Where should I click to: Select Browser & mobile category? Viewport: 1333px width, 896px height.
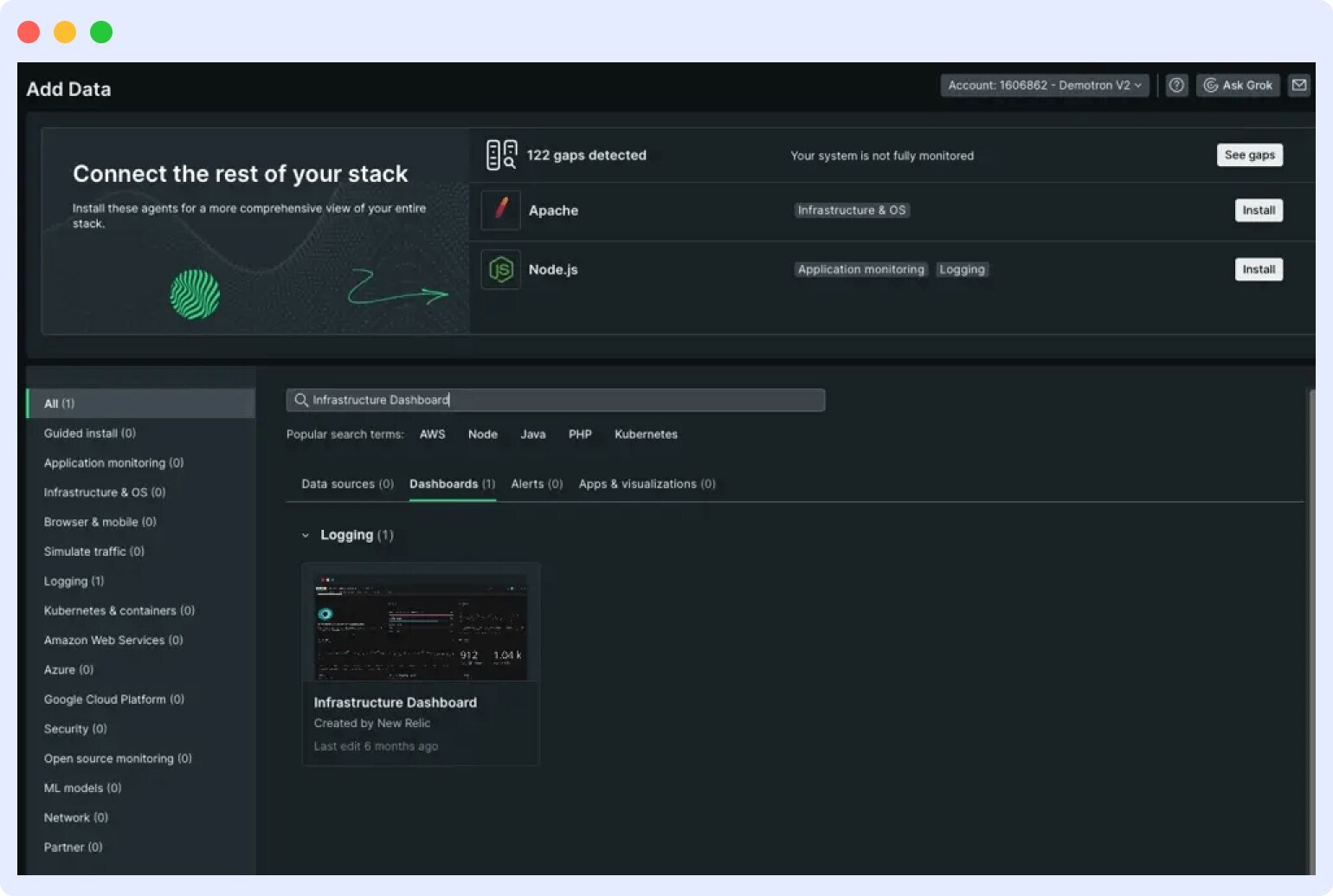100,522
